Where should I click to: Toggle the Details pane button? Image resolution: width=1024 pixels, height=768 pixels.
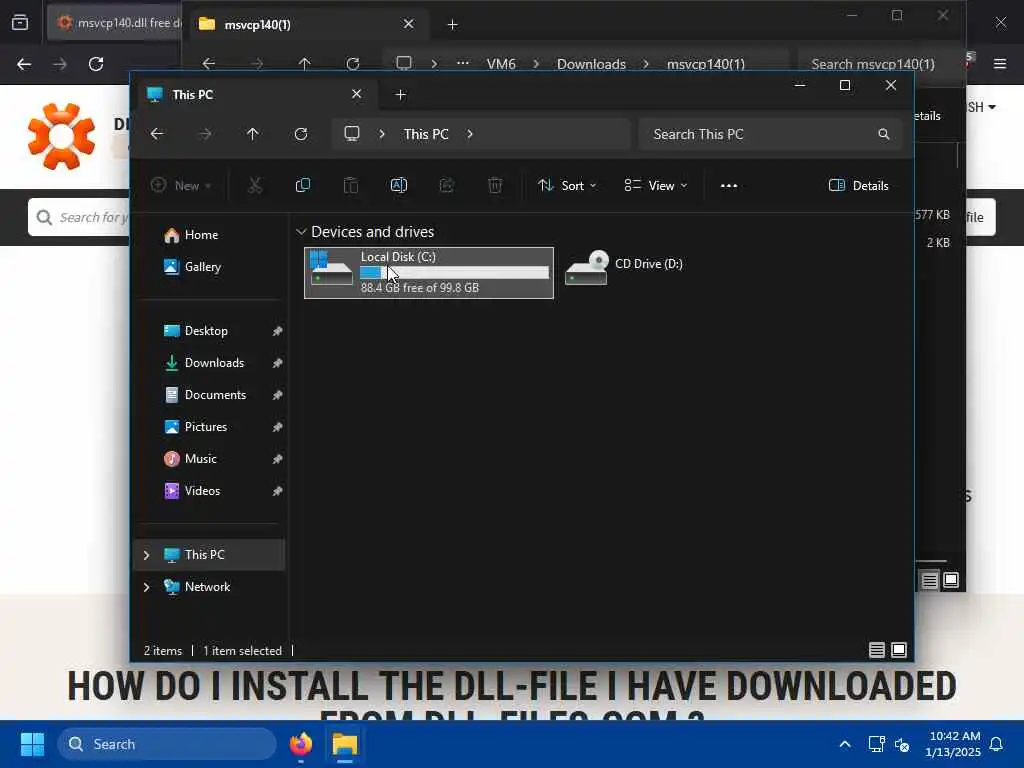(859, 185)
